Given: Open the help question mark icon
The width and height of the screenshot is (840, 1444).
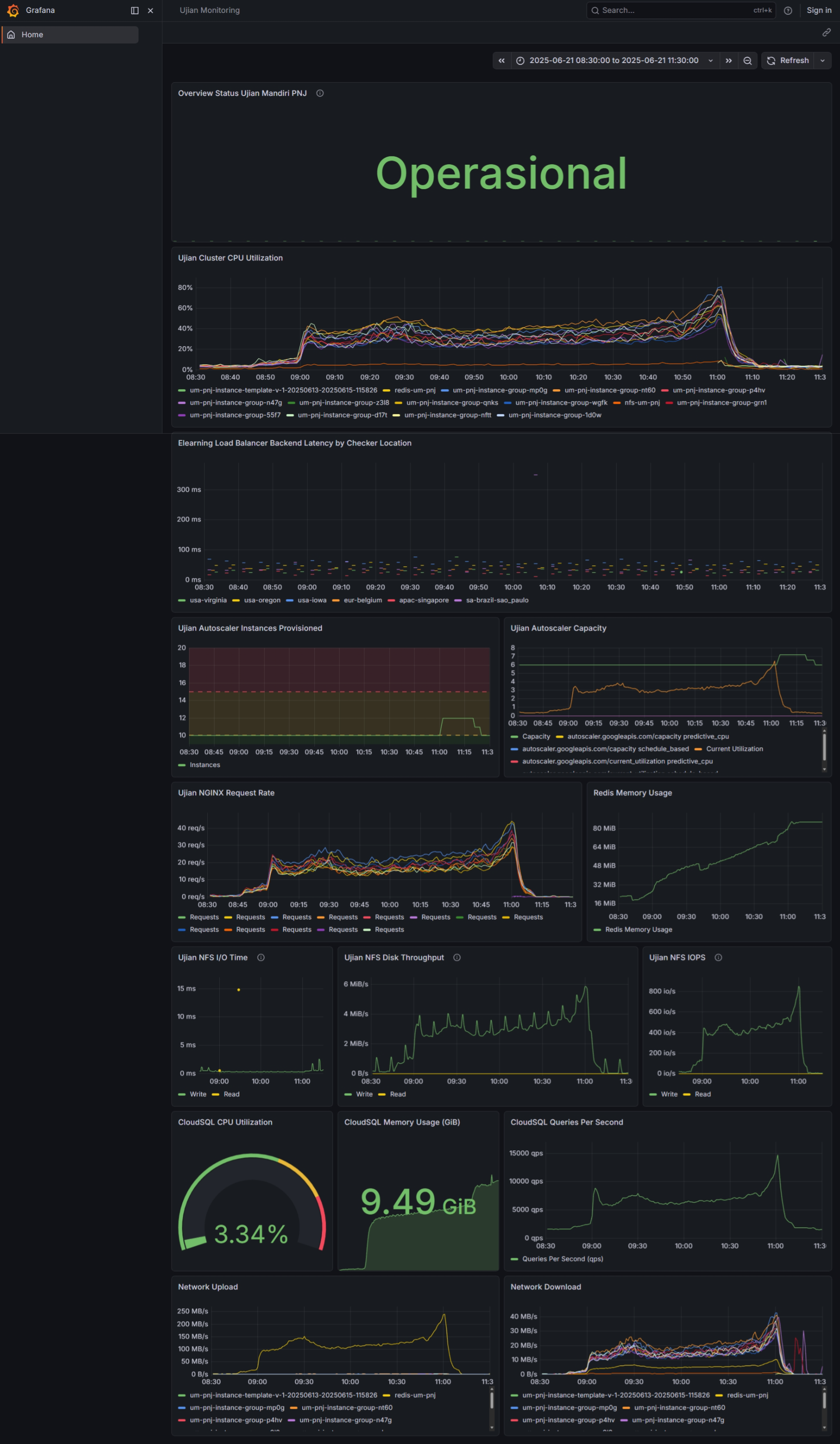Looking at the screenshot, I should click(788, 11).
